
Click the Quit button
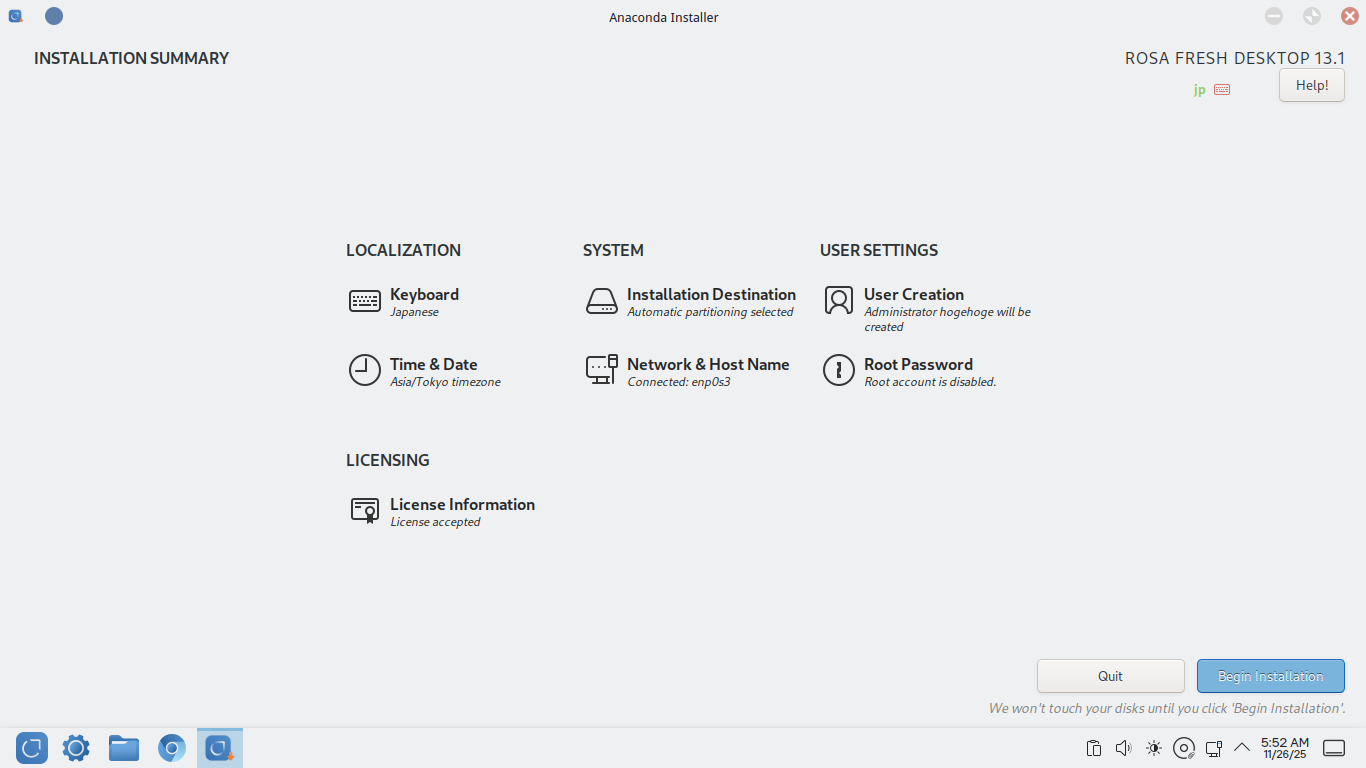click(1111, 676)
